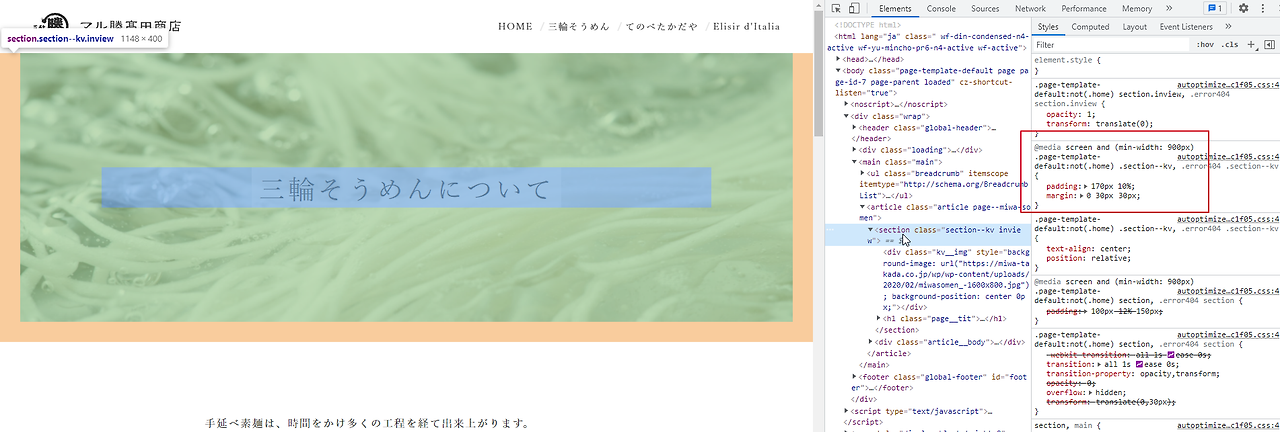Select the Event Listeners sidebar tab
This screenshot has width=1280, height=432.
[x=1186, y=27]
